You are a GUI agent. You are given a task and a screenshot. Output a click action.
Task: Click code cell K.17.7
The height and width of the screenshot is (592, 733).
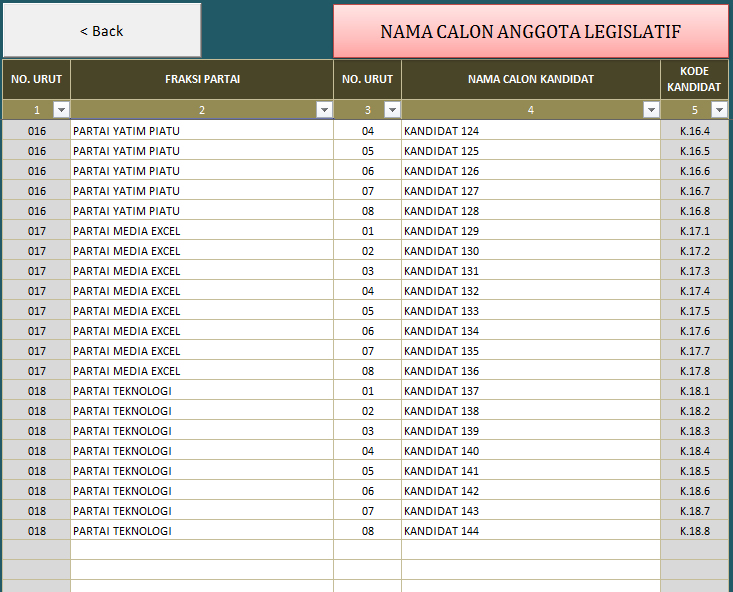[x=694, y=351]
